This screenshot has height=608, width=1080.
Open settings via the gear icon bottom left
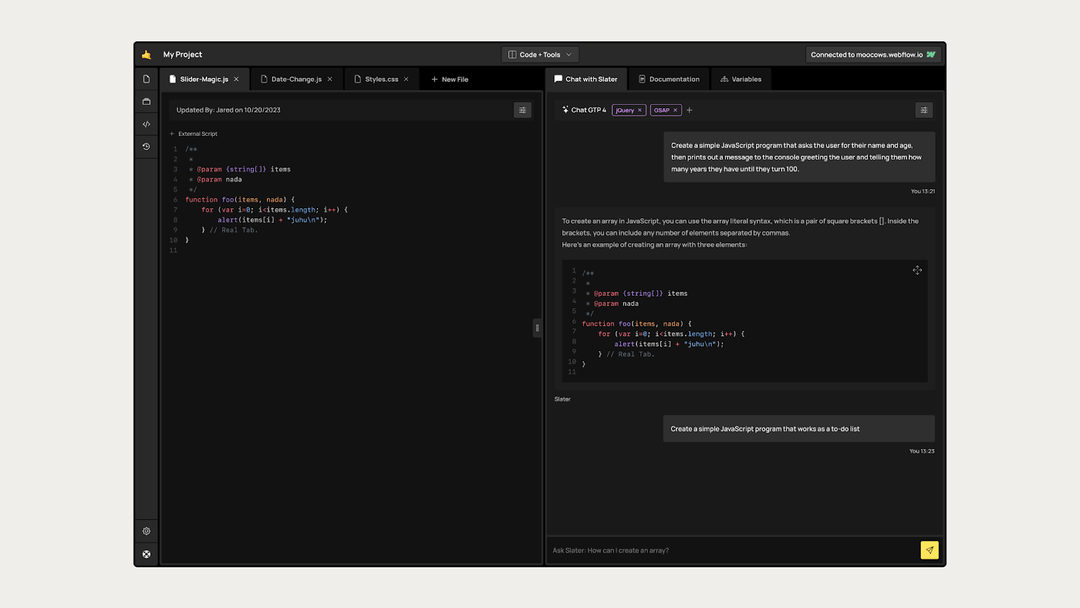(x=146, y=531)
